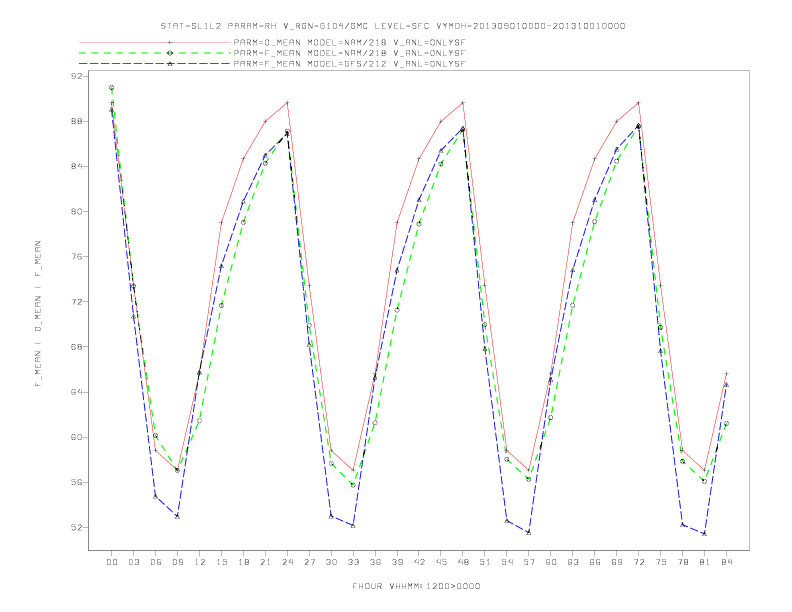
Task: Click y-axis tick label 64
Action: [78, 392]
